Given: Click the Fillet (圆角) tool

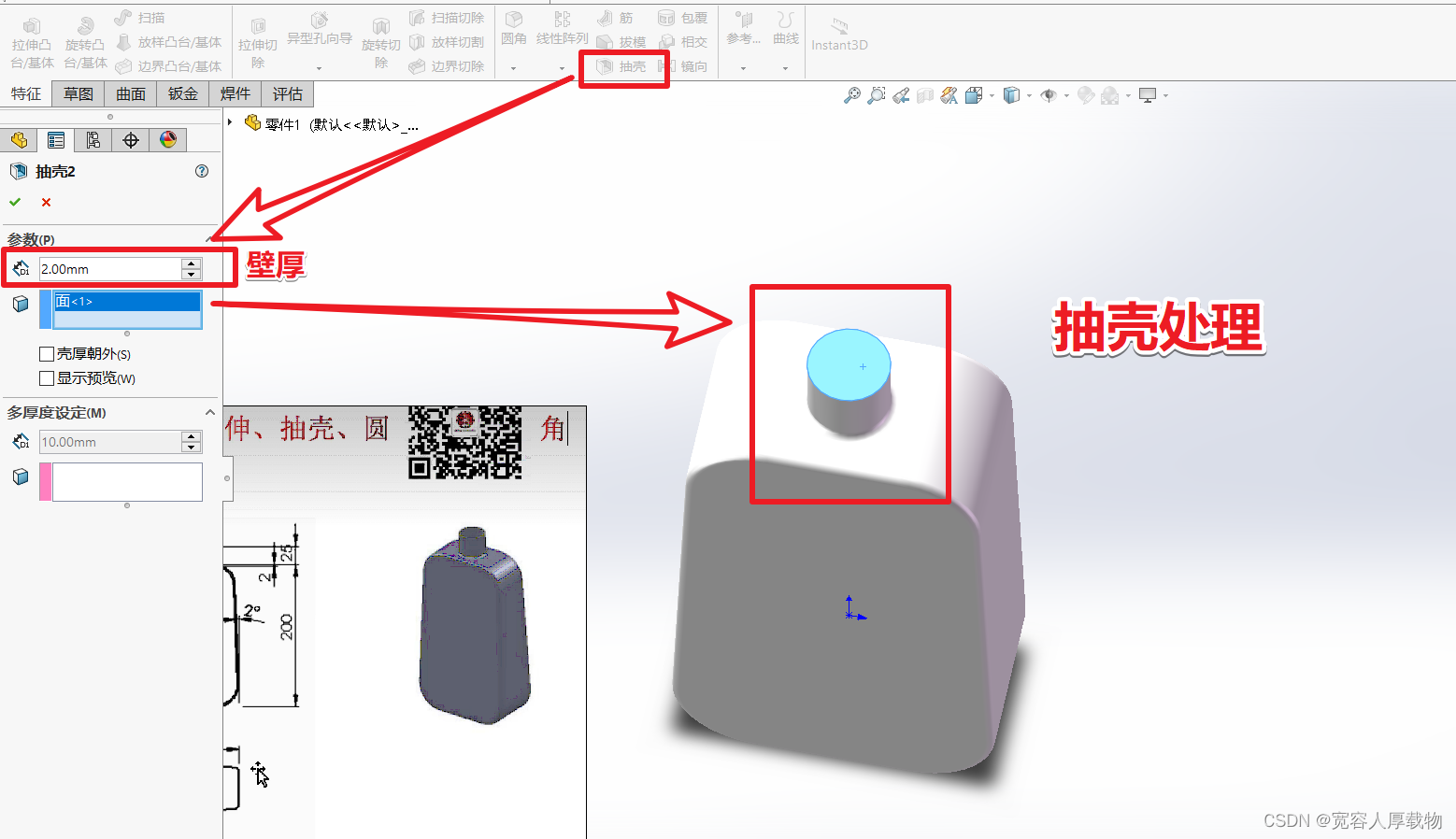Looking at the screenshot, I should coord(513,29).
